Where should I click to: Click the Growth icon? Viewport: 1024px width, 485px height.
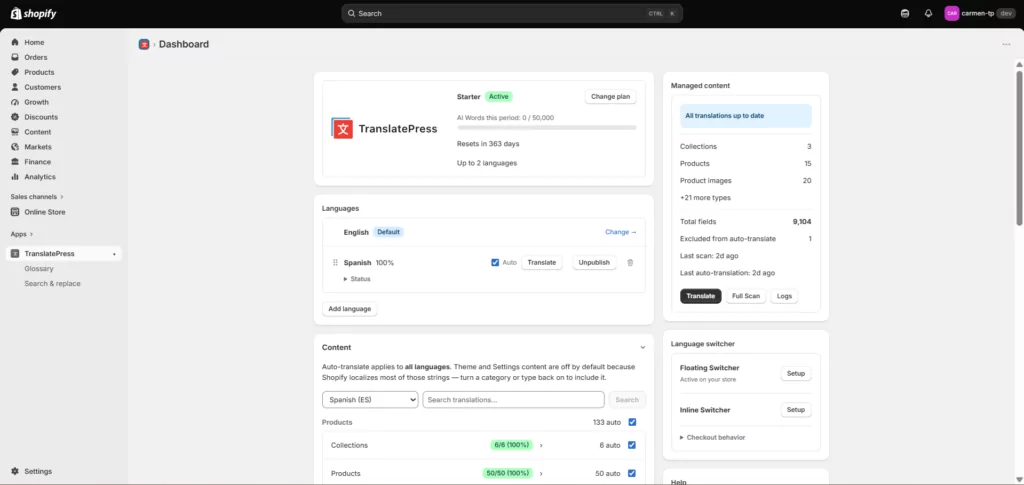[x=15, y=102]
